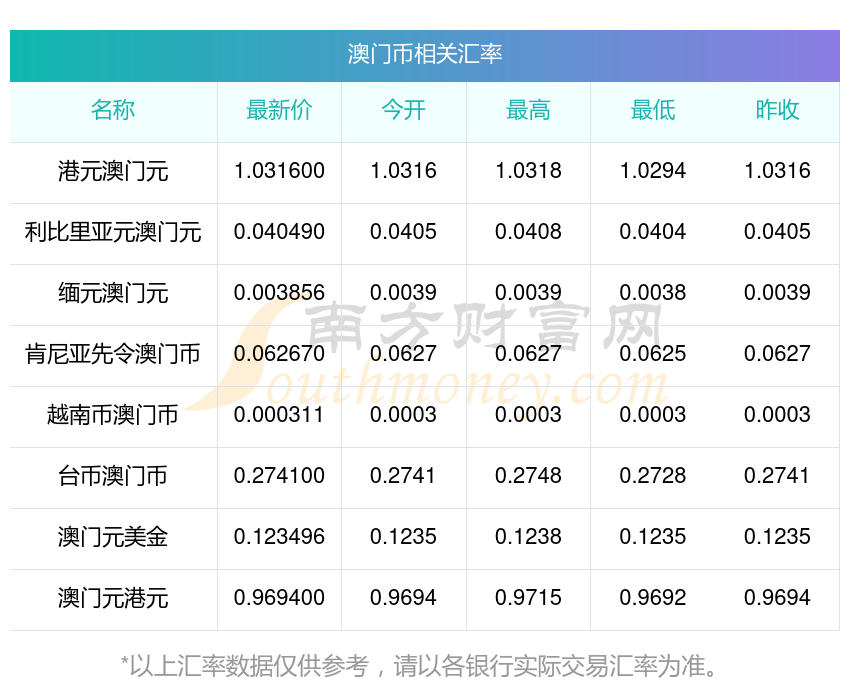Click latest price 0.000311
This screenshot has width=850, height=698.
point(279,415)
